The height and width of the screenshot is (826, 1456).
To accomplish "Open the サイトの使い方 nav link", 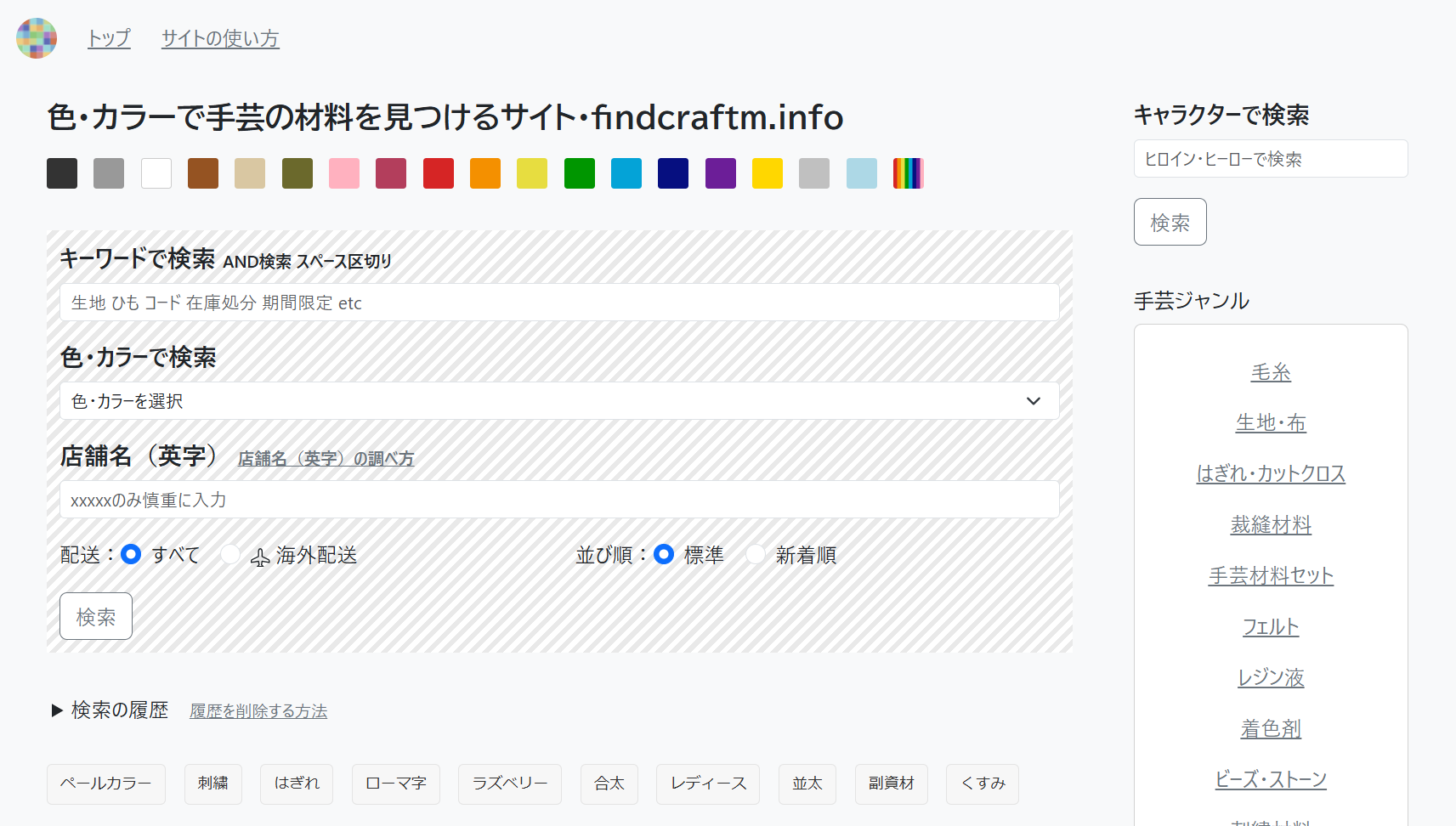I will tap(220, 38).
